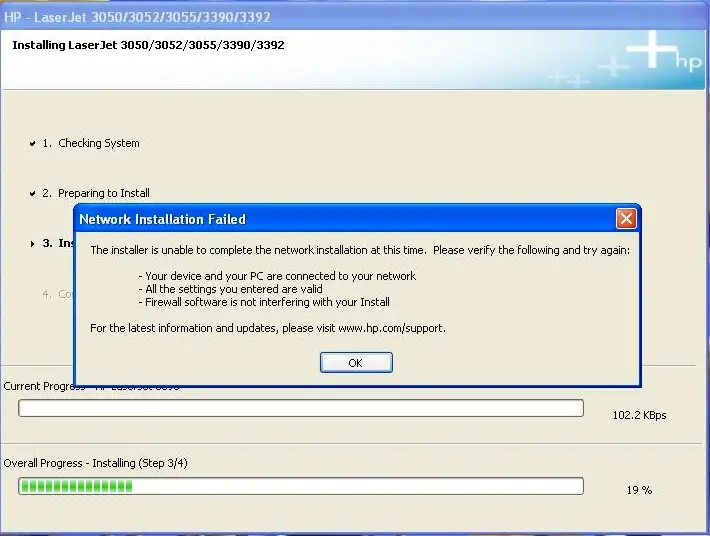This screenshot has width=710, height=536.
Task: Click the empty Current Progress bar
Action: coord(301,408)
